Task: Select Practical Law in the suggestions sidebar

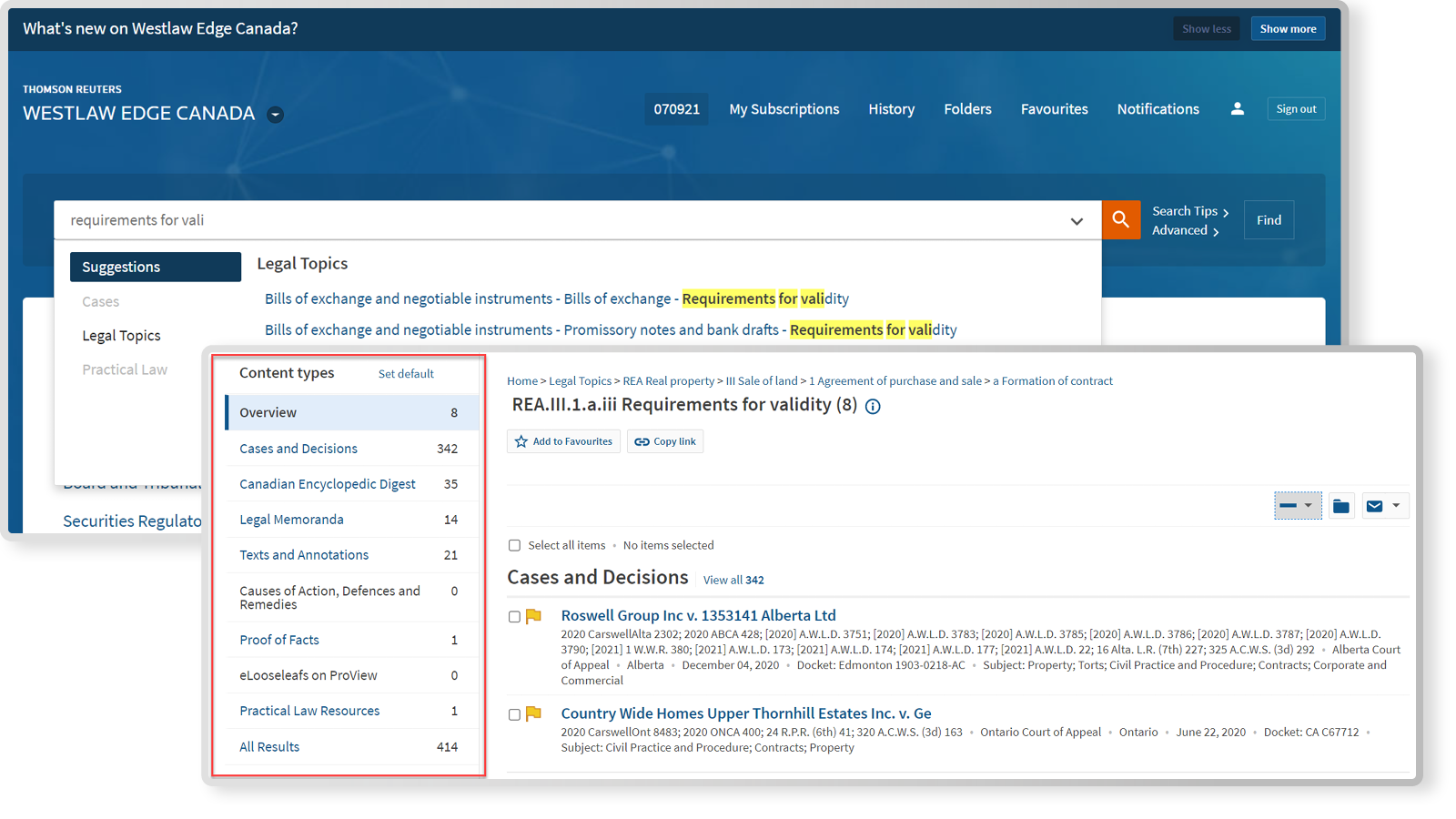Action: [x=125, y=369]
